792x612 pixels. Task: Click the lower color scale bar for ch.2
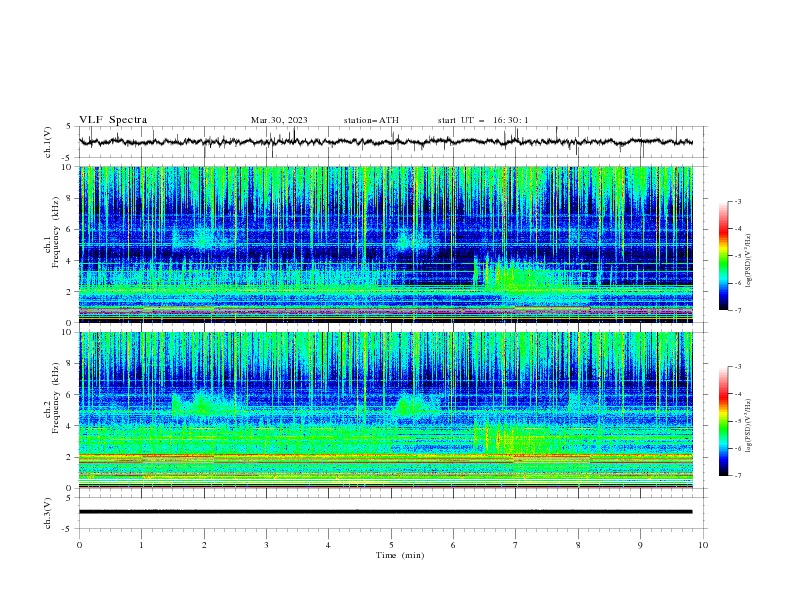coord(723,421)
